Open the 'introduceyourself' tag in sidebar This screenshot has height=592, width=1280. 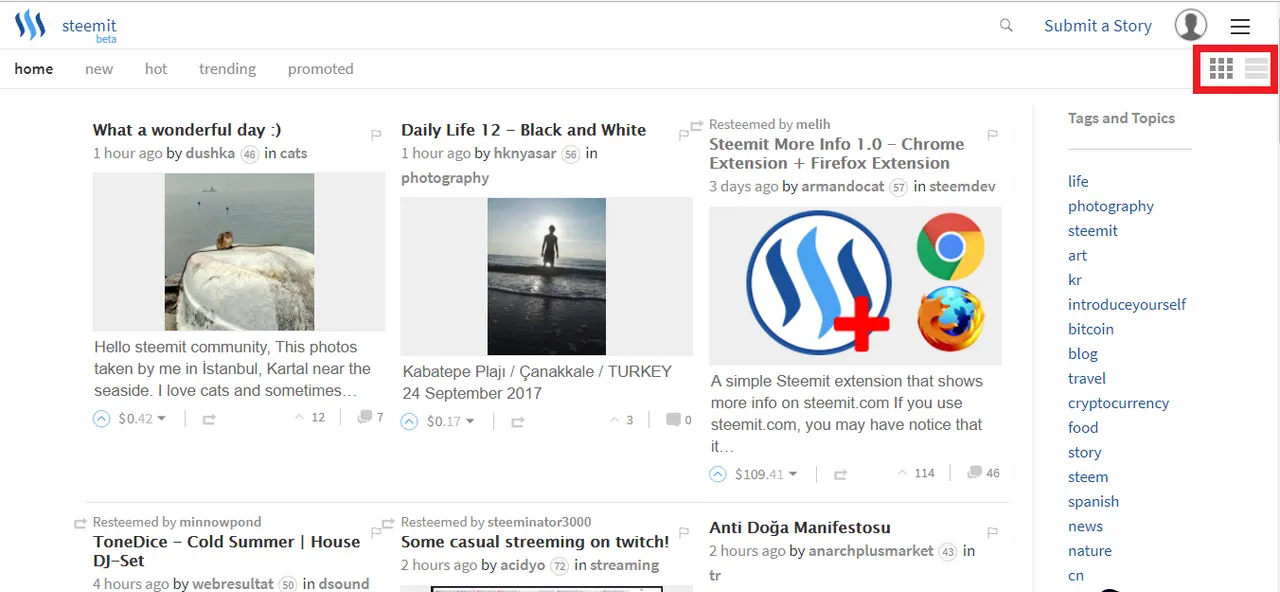(1127, 304)
